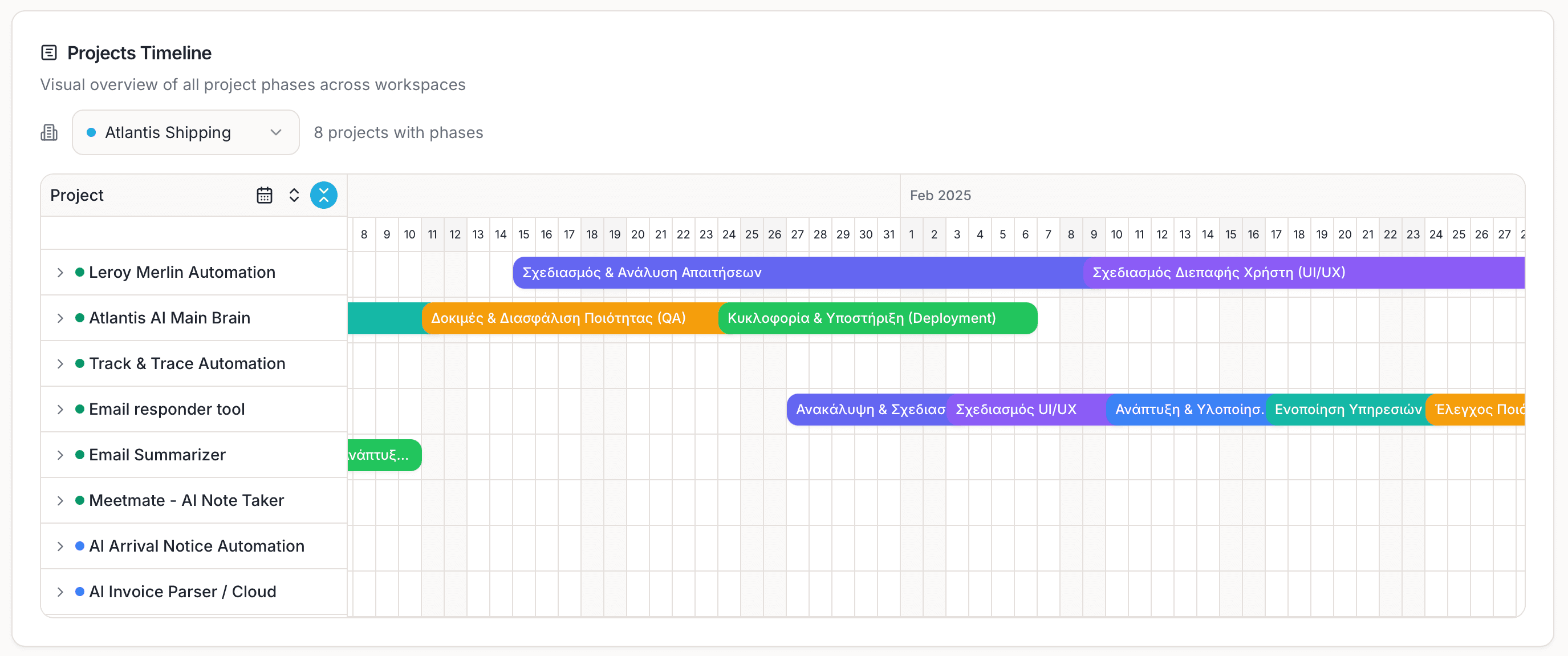Click the sort arrows icon in the Project header
1568x656 pixels.
coord(294,195)
